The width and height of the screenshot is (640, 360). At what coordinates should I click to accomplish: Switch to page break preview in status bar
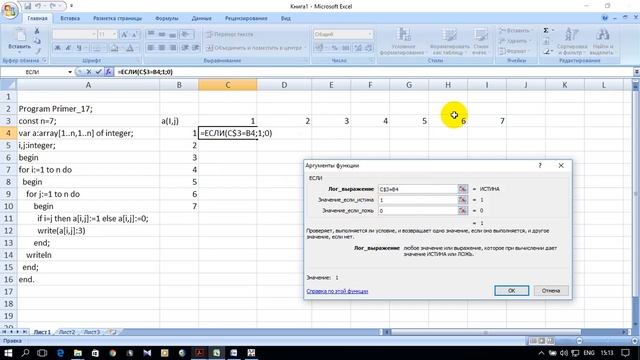click(x=550, y=341)
